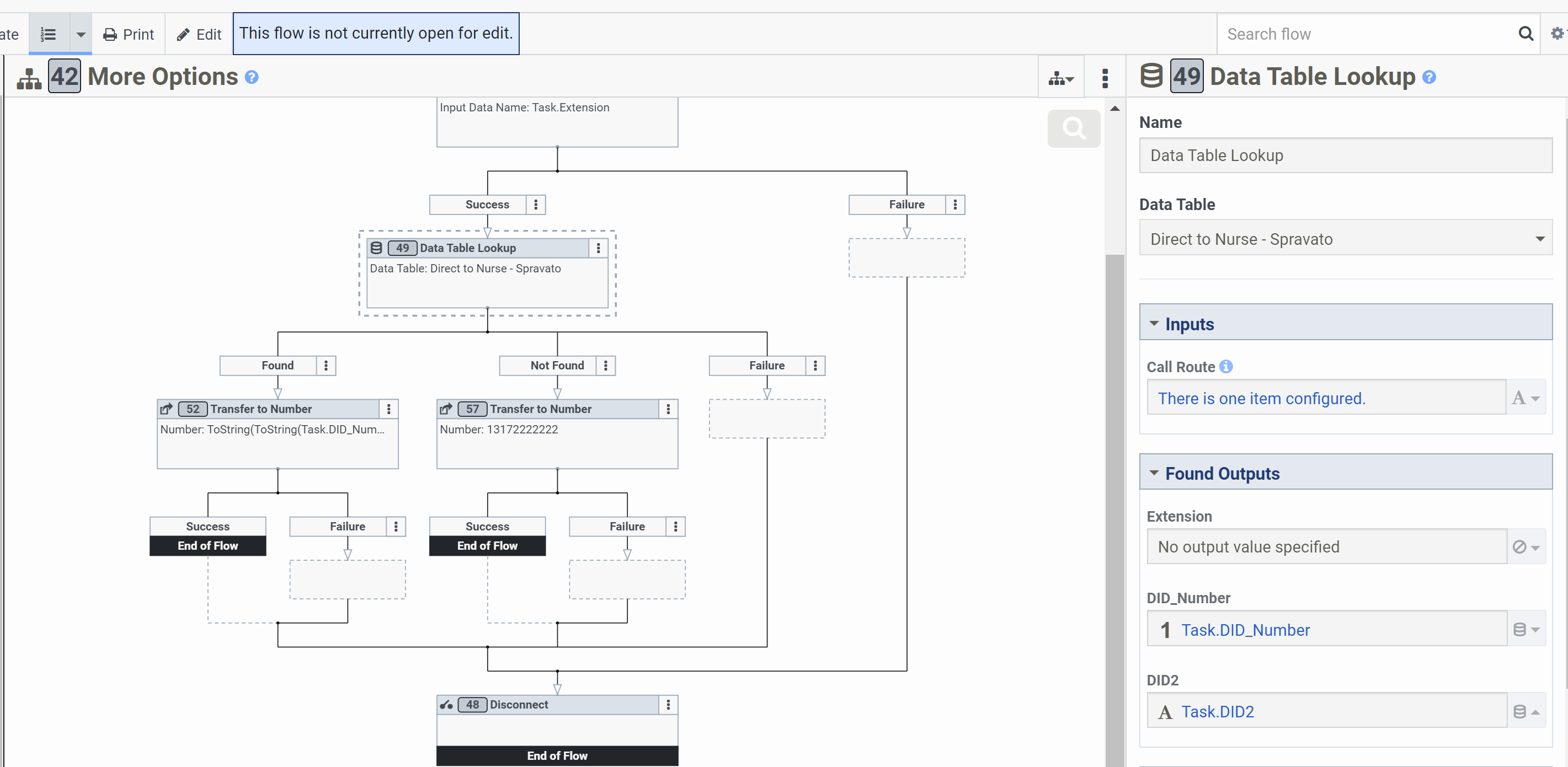The height and width of the screenshot is (767, 1568).
Task: Open DID2 output type dropdown
Action: 1527,711
